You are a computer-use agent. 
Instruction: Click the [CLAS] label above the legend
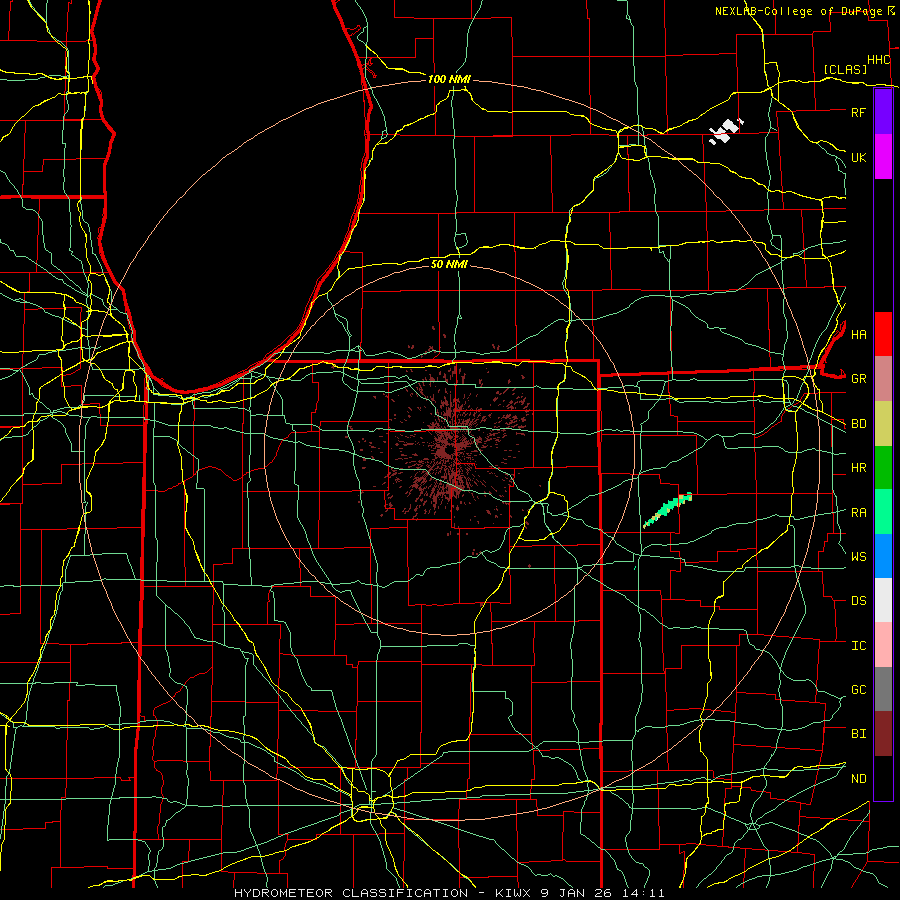[x=845, y=69]
